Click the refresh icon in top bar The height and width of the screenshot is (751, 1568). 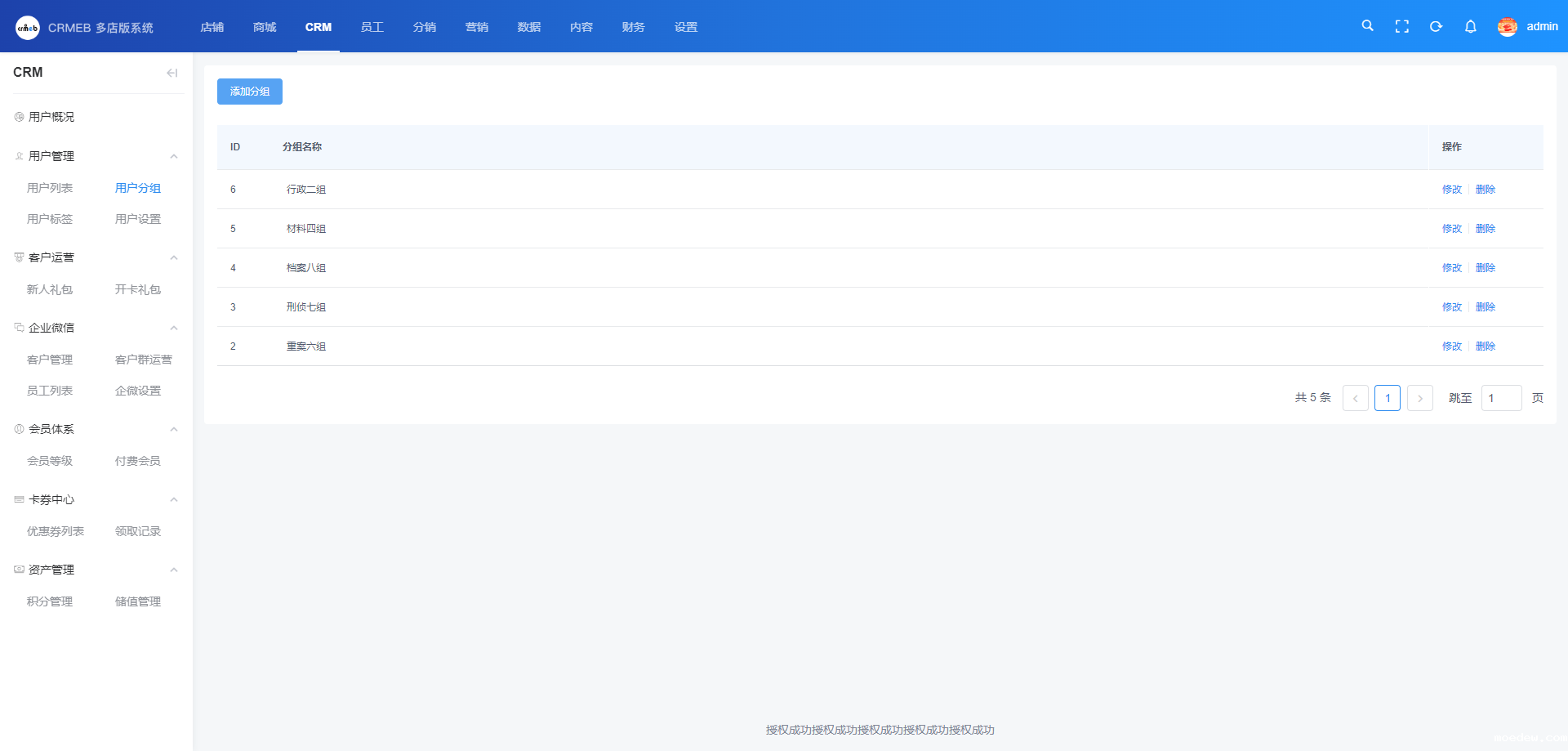pos(1436,27)
